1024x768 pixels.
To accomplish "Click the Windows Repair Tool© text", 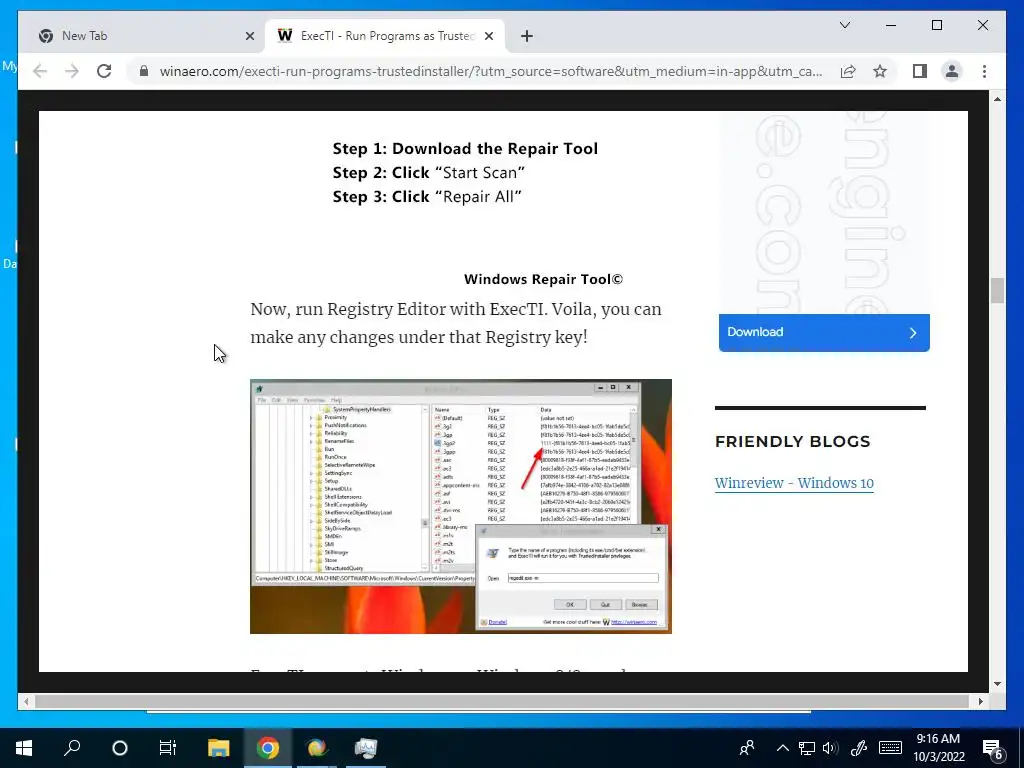I will tap(543, 280).
